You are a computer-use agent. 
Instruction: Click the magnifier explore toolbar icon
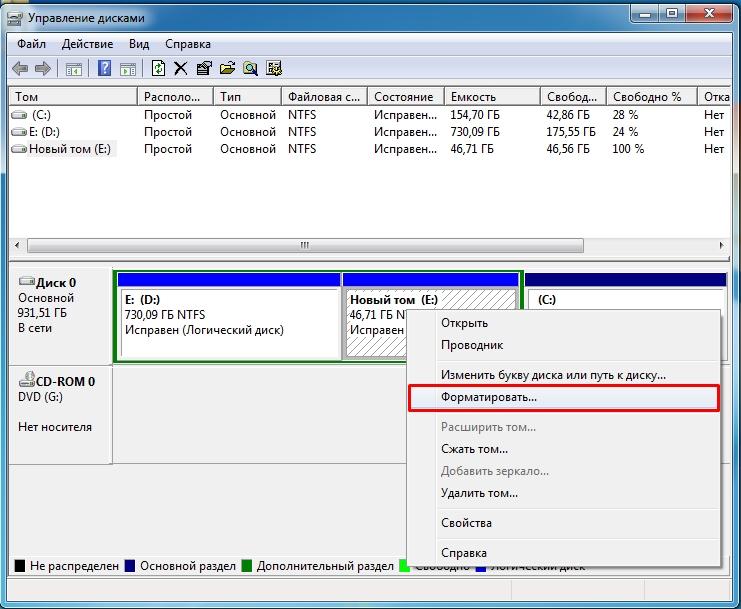(x=250, y=69)
